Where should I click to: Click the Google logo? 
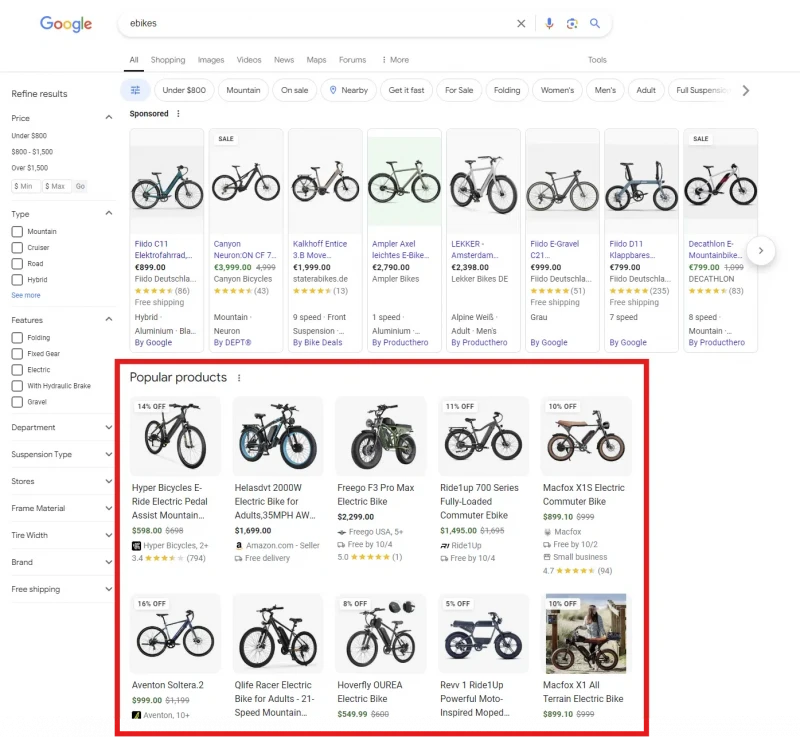[66, 23]
